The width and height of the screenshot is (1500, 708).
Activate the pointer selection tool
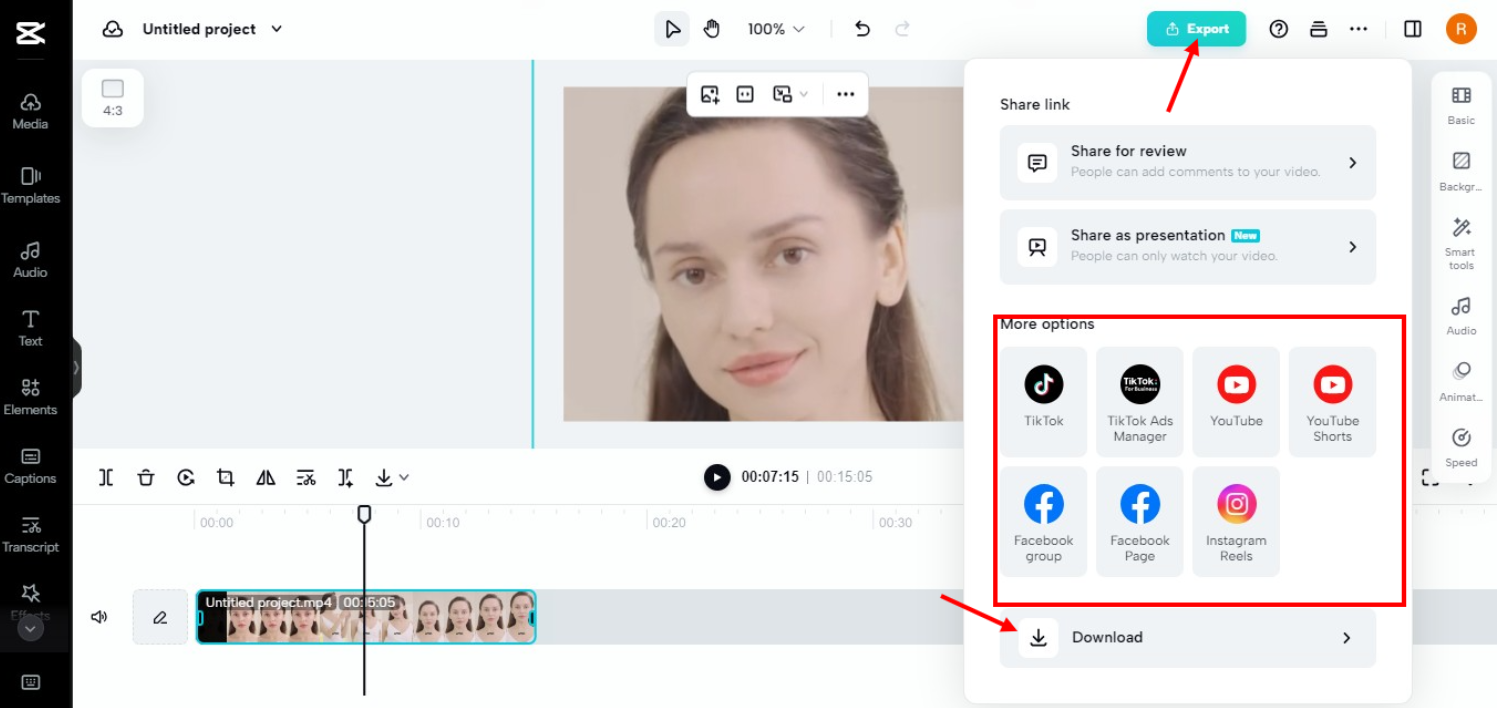[671, 29]
